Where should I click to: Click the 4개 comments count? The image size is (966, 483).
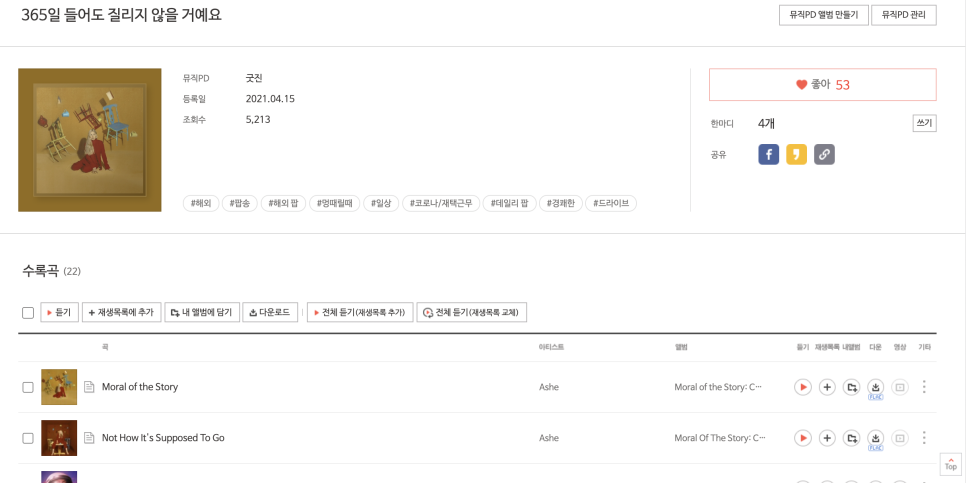tap(766, 124)
